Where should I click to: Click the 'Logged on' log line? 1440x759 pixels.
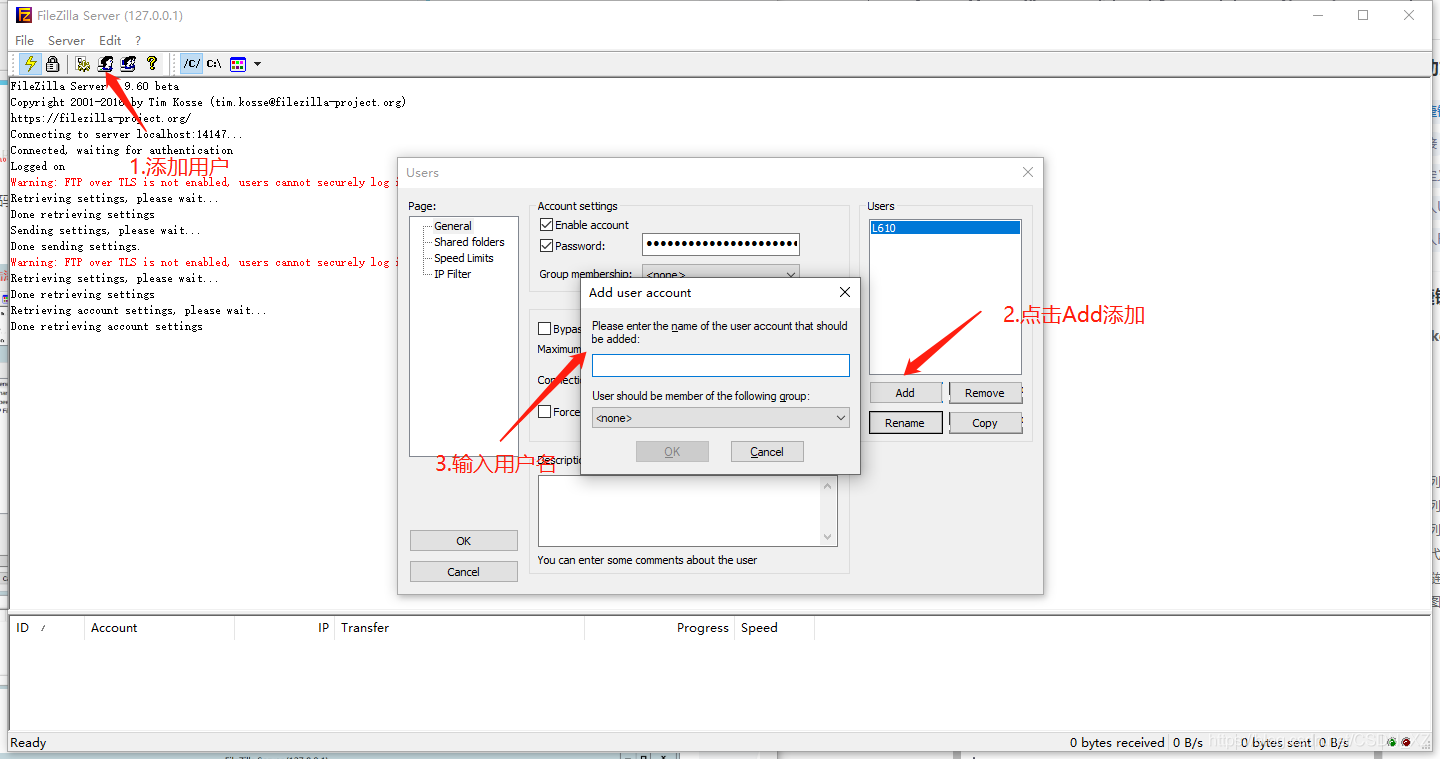38,167
